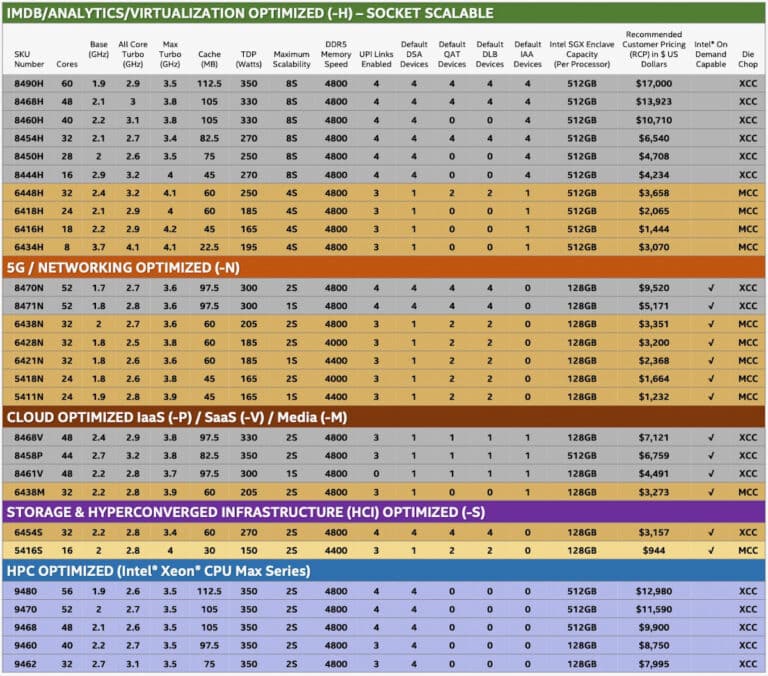Select SKU 5411N

[29, 397]
